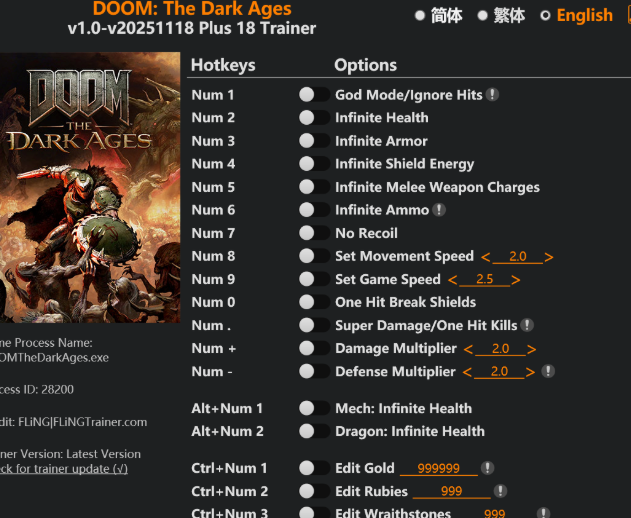The image size is (631, 518).
Task: Click the info icon beside God Mode/Ignore Hits
Action: pyautogui.click(x=492, y=95)
